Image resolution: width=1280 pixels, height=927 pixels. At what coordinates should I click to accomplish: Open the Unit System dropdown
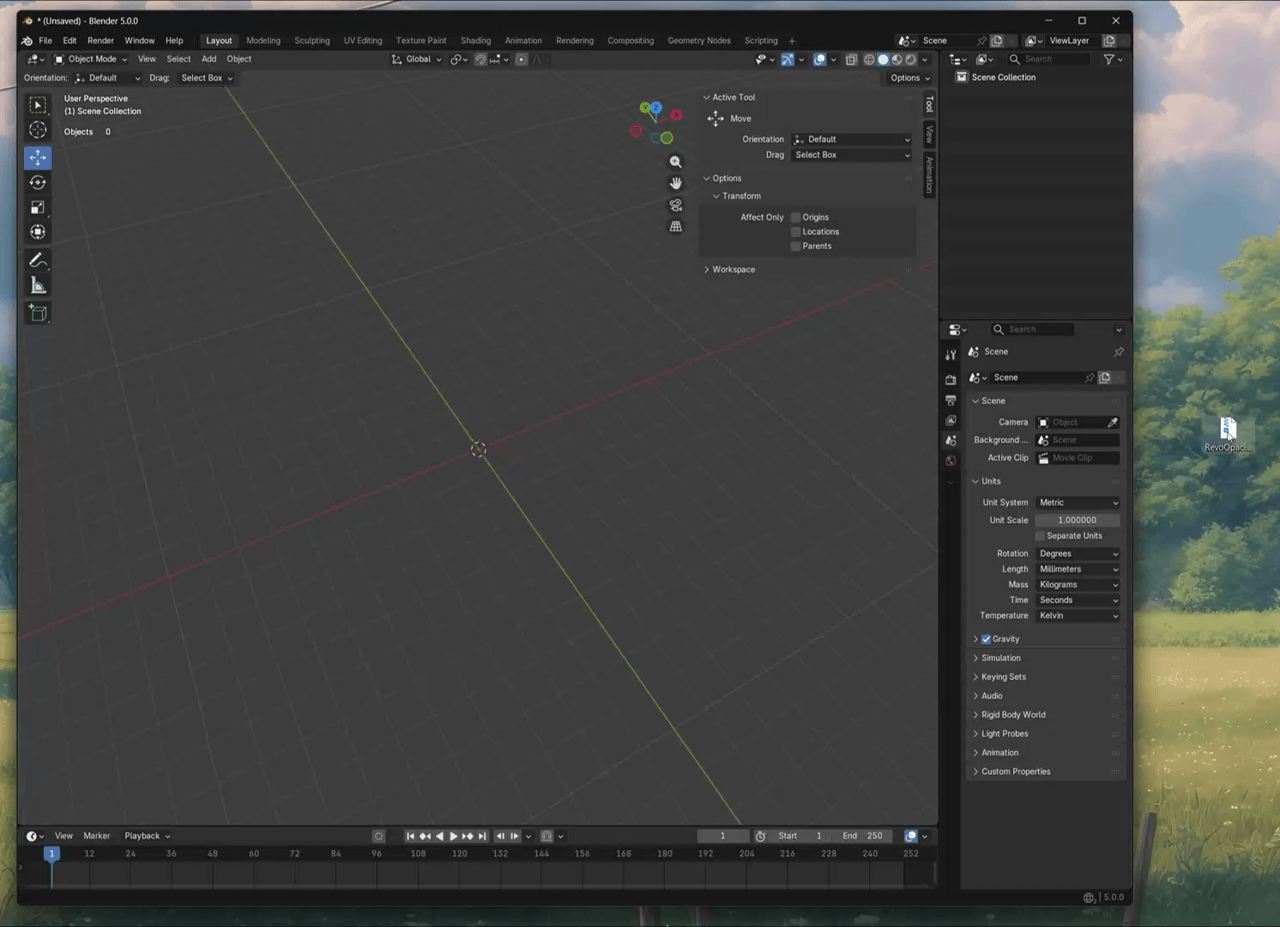point(1077,503)
